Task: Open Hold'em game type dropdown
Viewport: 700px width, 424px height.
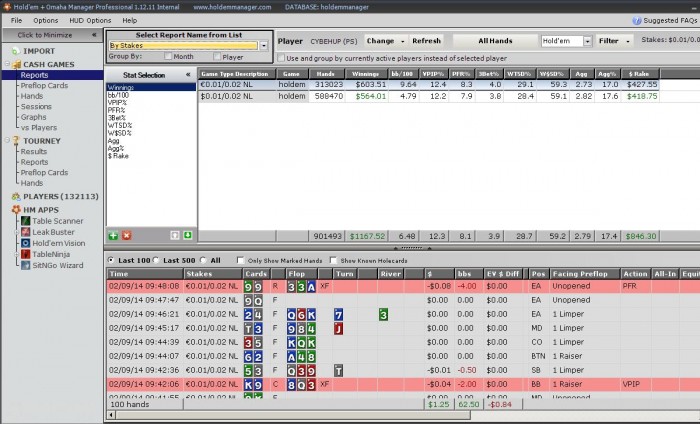Action: click(588, 41)
